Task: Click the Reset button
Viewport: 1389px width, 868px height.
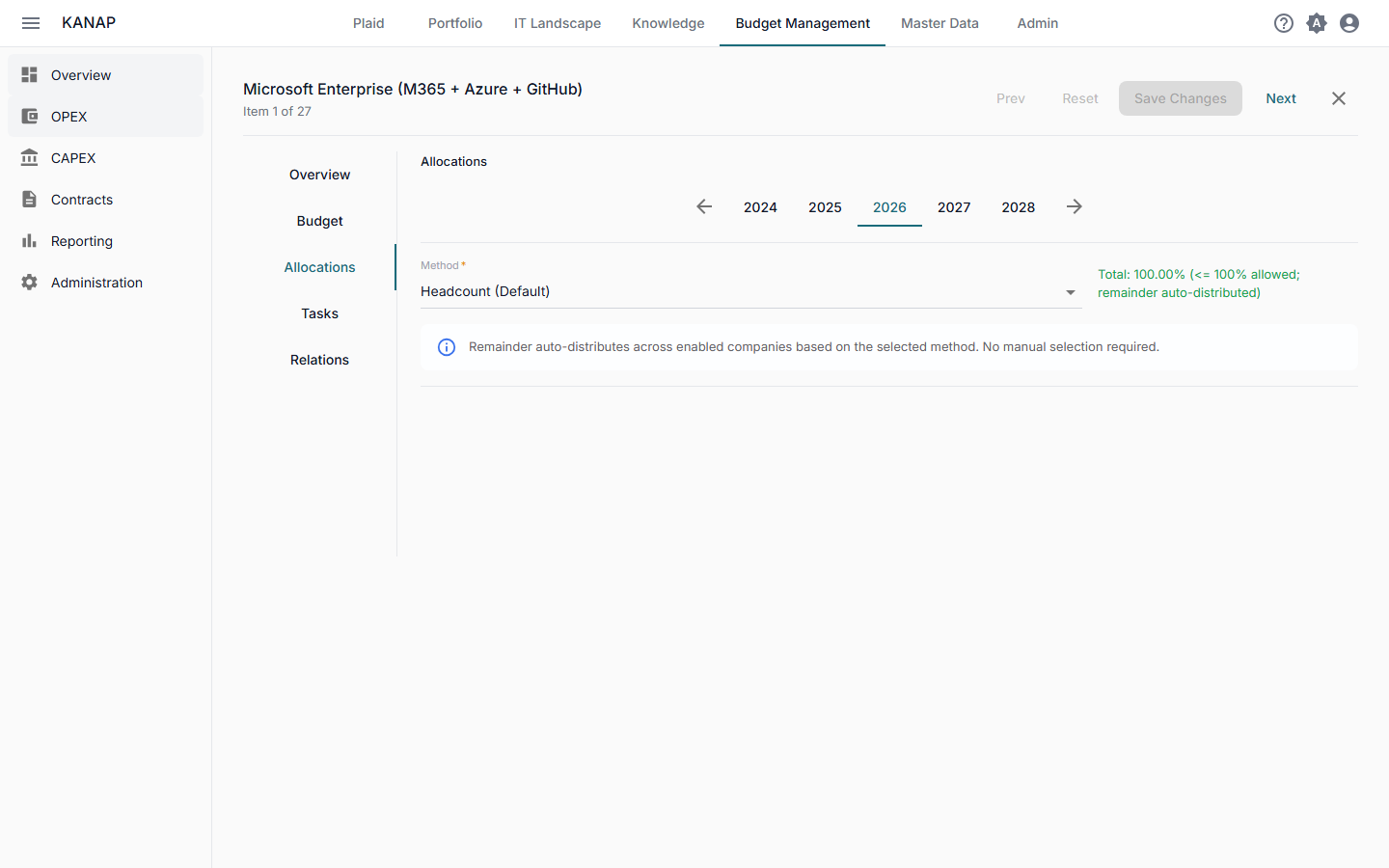Action: [1080, 98]
